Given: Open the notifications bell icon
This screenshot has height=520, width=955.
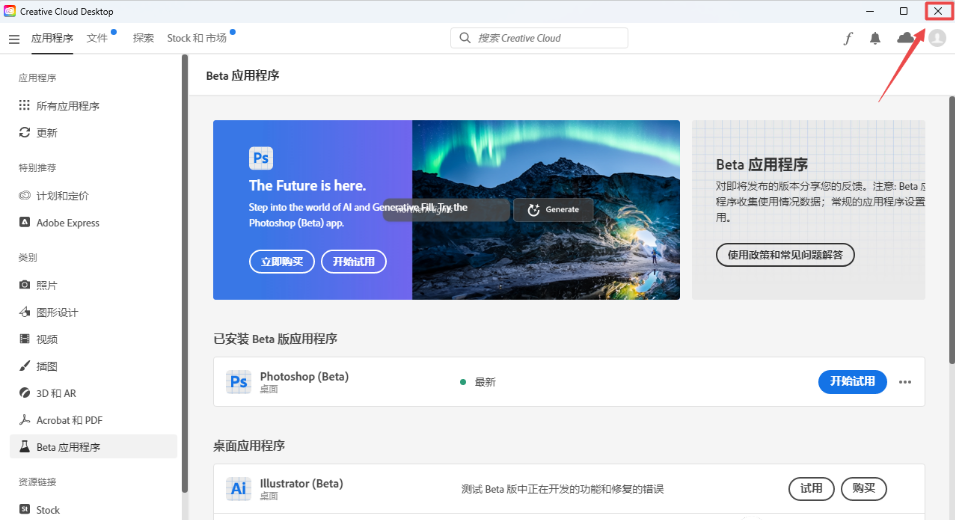Looking at the screenshot, I should 875,39.
